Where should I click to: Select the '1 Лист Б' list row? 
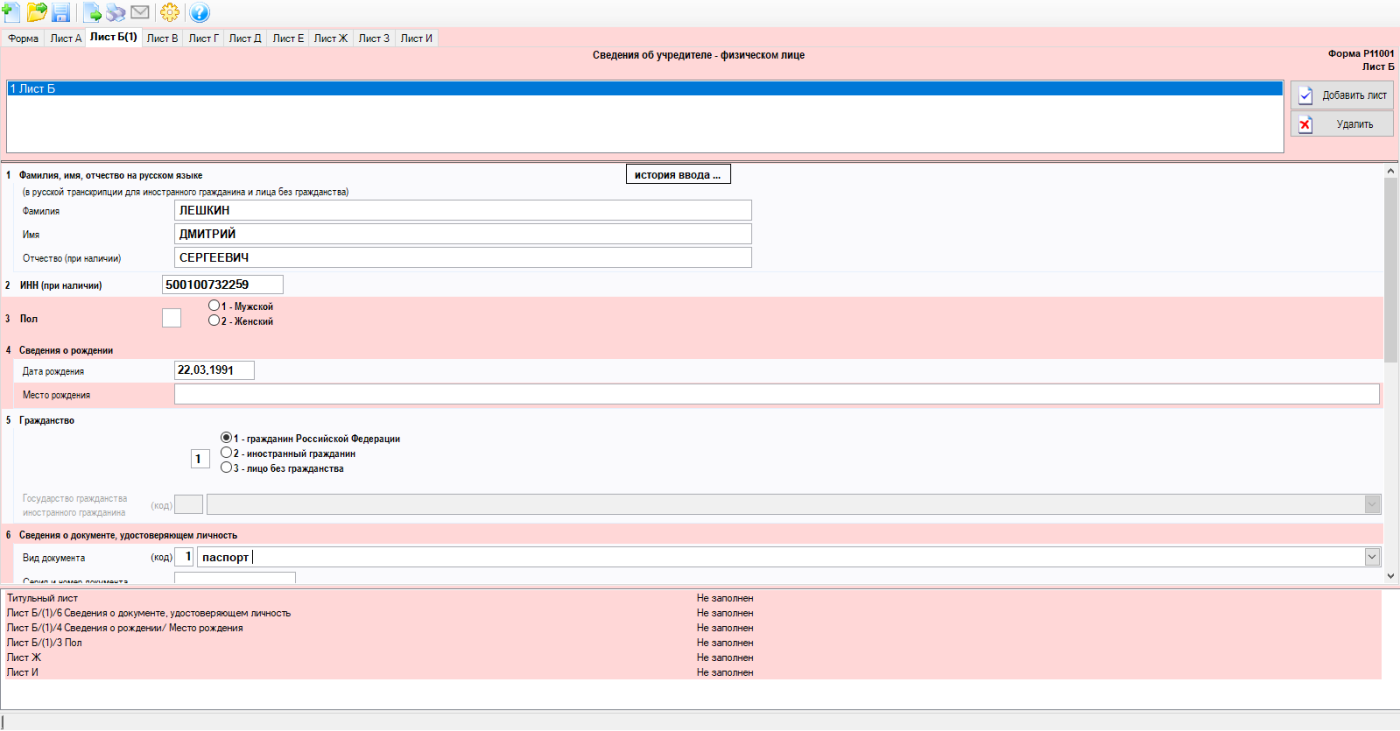tap(644, 89)
